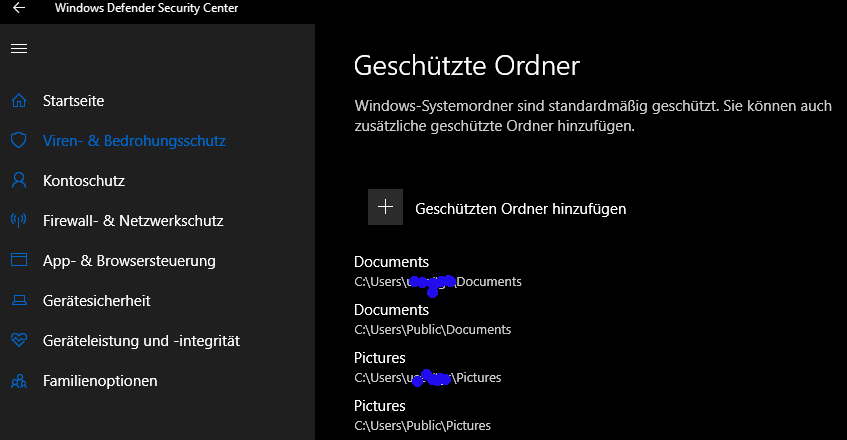
Task: Click the App- & Browsersteuerung window icon
Action: click(18, 261)
